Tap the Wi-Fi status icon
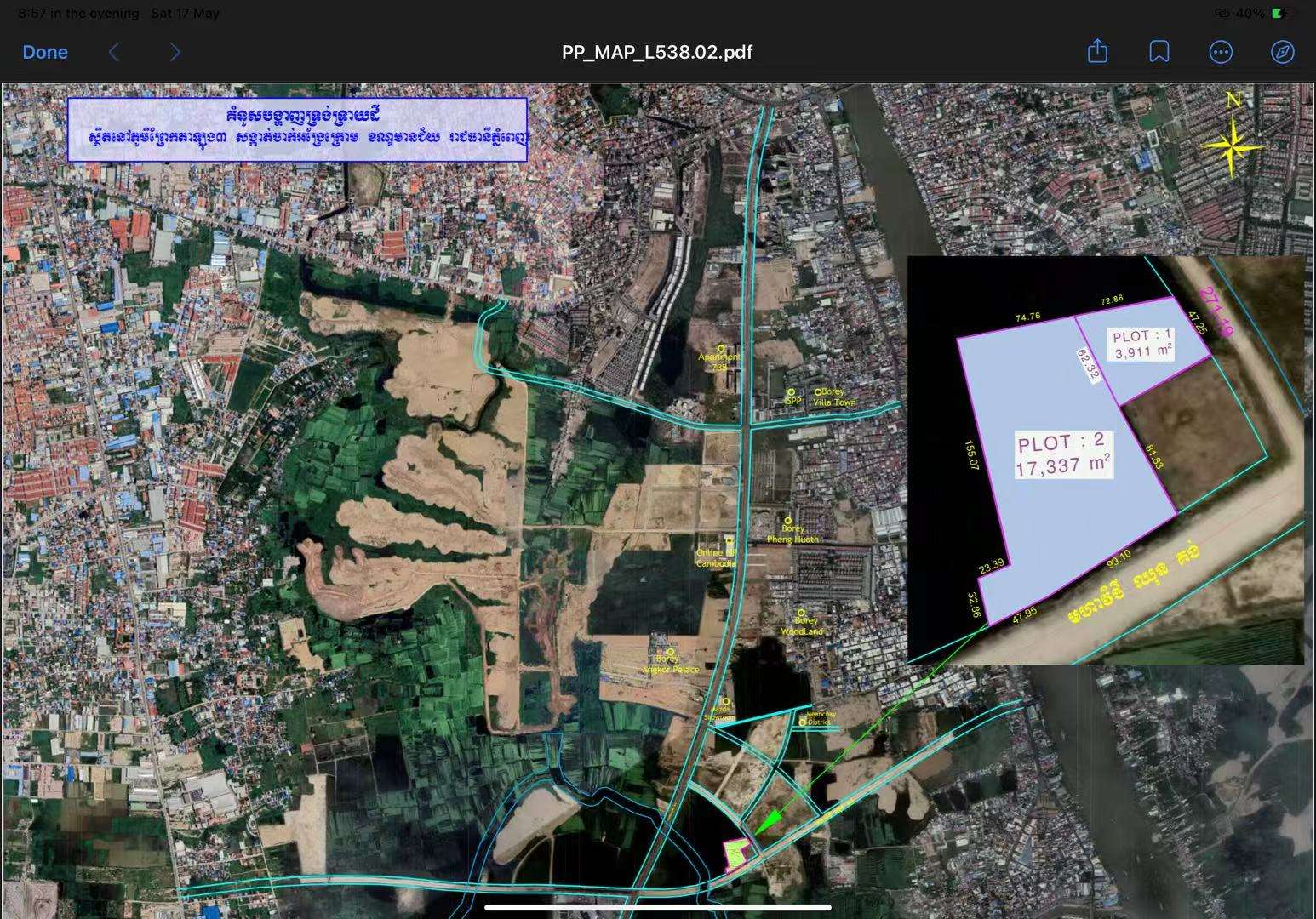Viewport: 1316px width, 919px height. click(x=1222, y=14)
